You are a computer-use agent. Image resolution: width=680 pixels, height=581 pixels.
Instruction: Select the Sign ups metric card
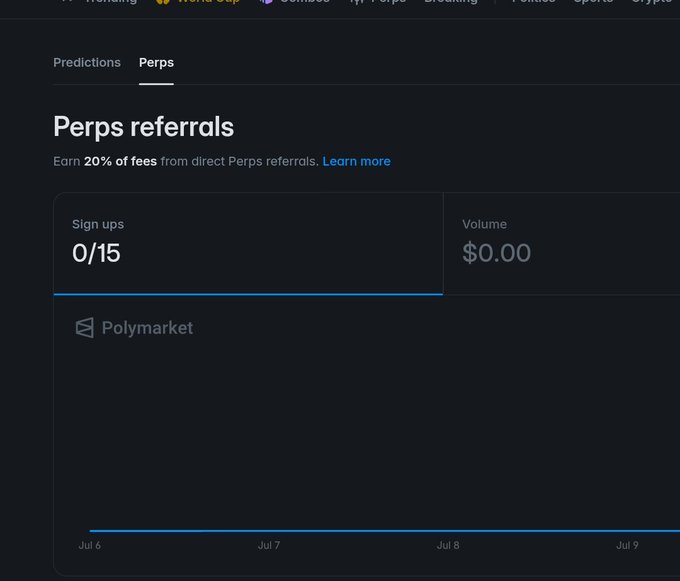tap(248, 243)
